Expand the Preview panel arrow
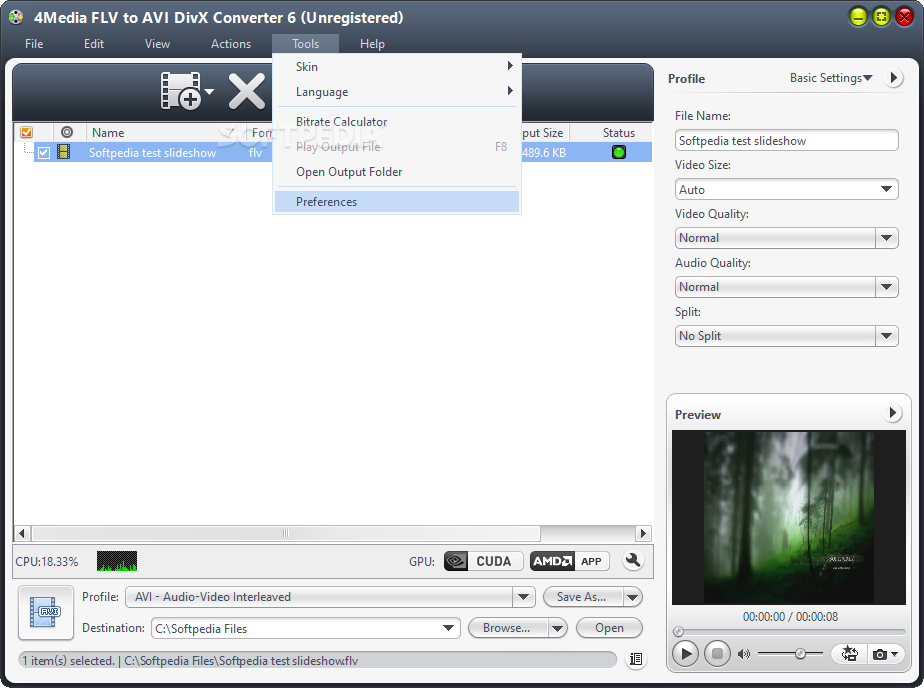 tap(893, 413)
